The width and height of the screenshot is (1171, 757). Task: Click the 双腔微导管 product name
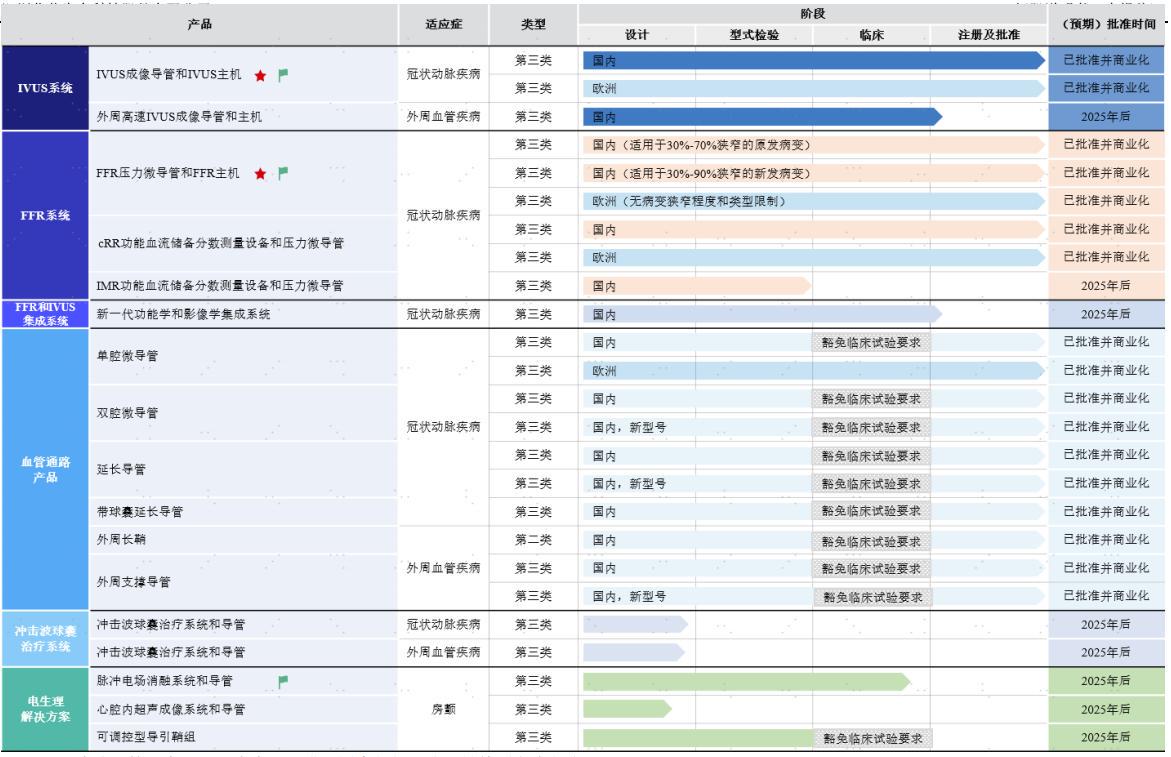(x=127, y=413)
